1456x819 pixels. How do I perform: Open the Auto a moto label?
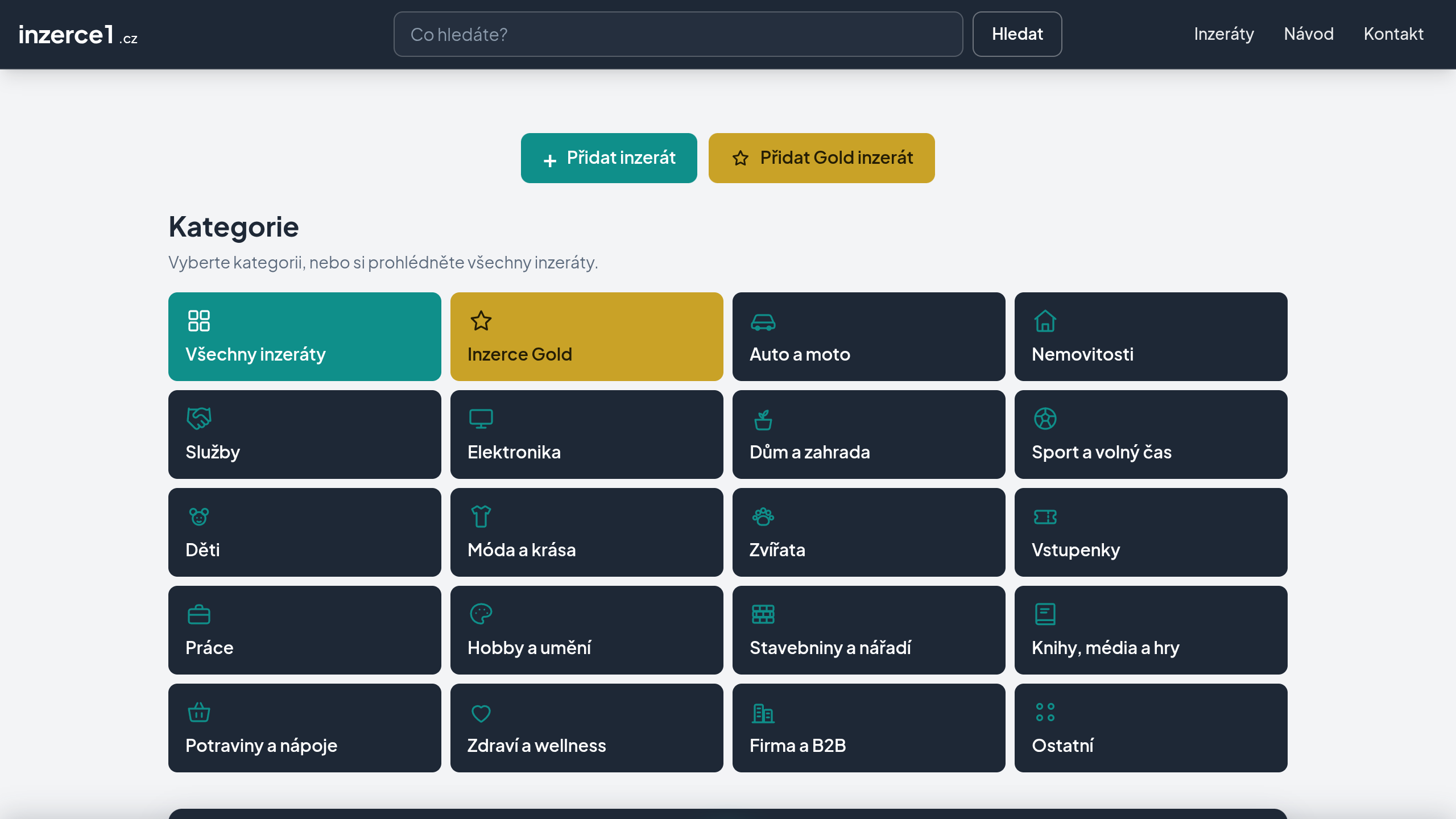(x=800, y=354)
